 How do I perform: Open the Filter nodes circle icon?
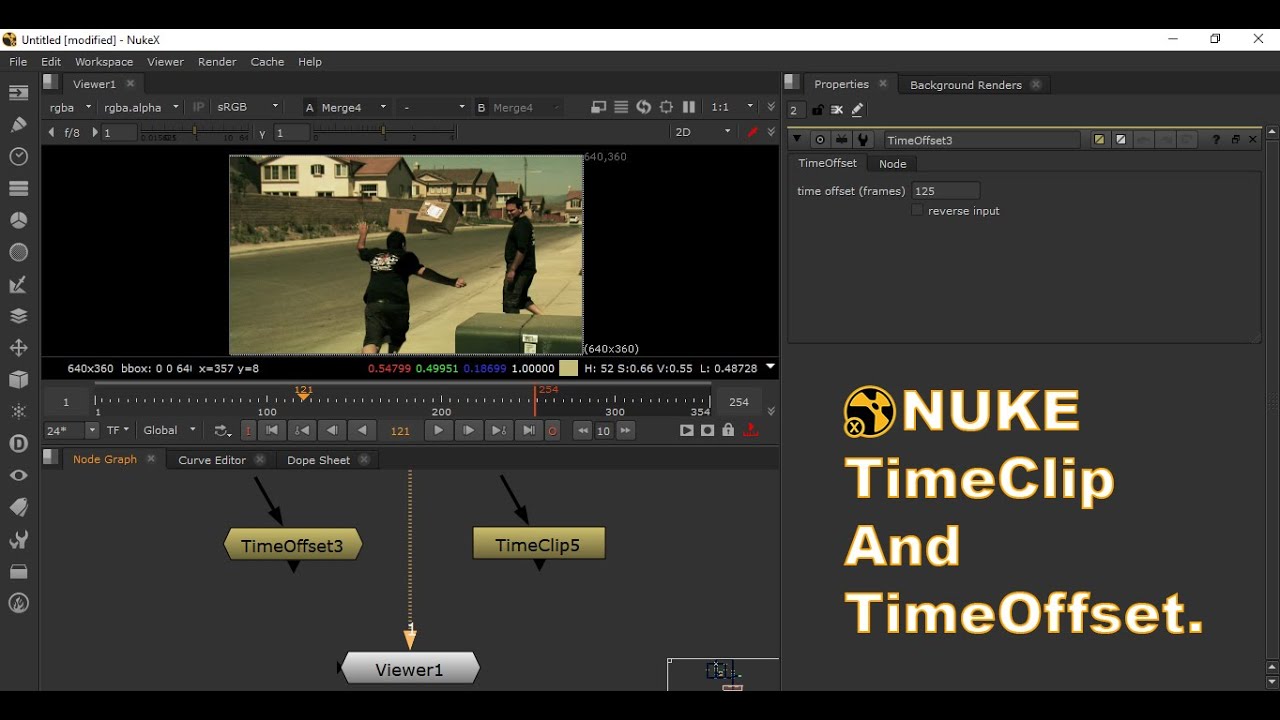[18, 252]
